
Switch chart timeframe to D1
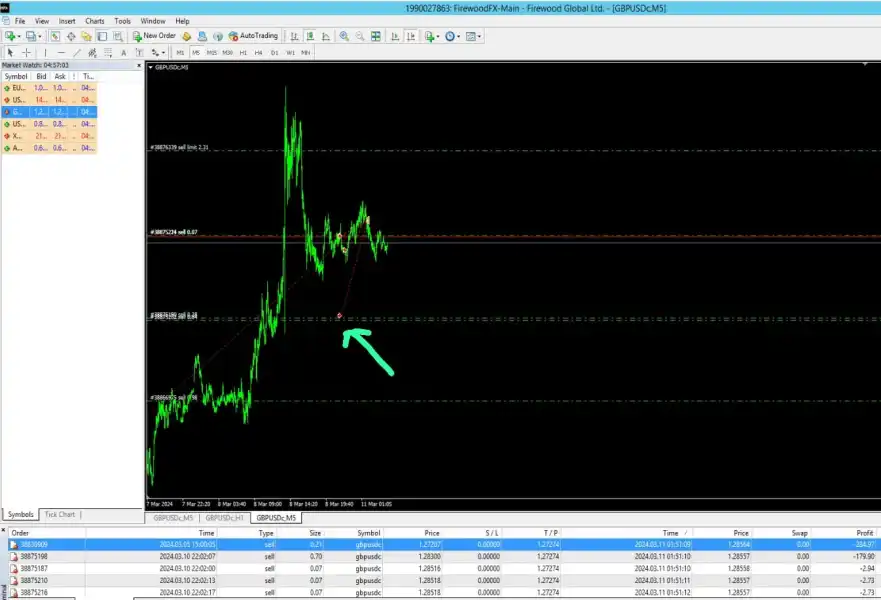[x=274, y=52]
